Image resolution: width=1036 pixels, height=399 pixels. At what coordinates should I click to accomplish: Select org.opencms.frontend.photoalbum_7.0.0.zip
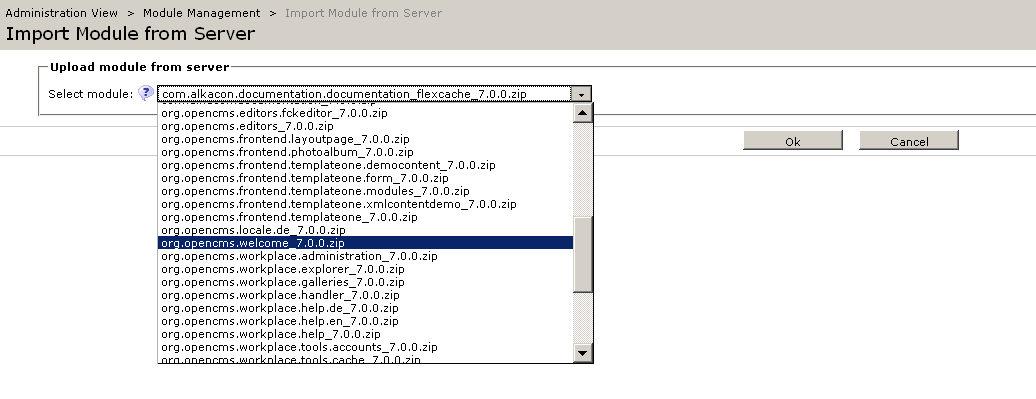(x=365, y=152)
